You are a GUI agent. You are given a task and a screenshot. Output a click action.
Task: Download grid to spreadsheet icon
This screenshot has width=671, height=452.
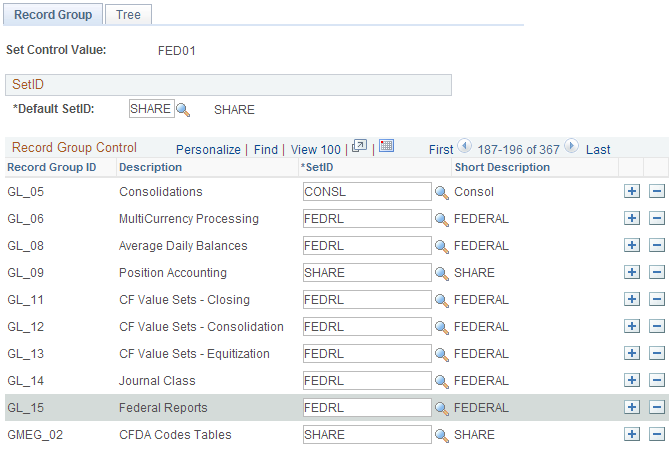386,146
